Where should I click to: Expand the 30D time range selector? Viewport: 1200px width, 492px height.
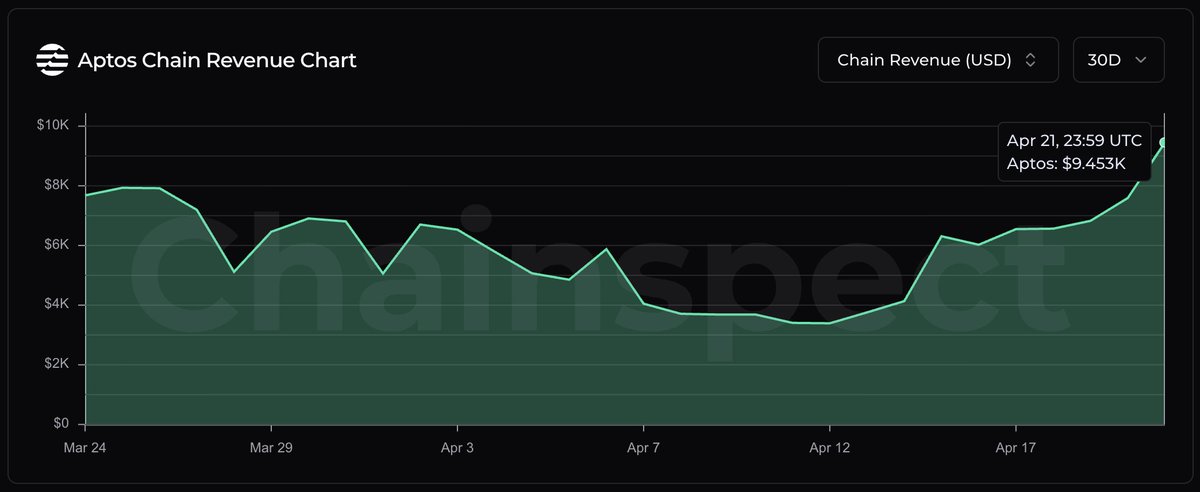pos(1117,61)
